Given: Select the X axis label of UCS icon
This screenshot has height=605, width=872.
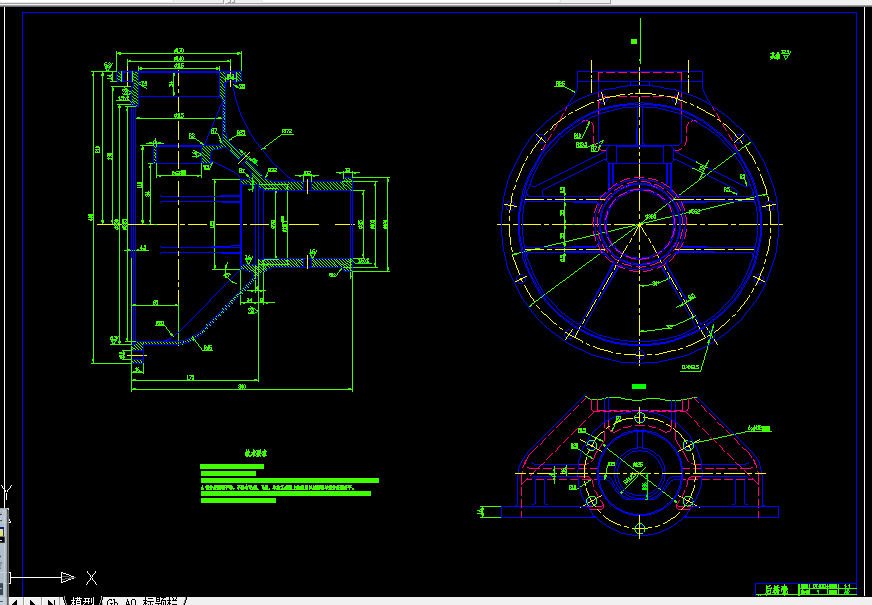Looking at the screenshot, I should pyautogui.click(x=92, y=578).
